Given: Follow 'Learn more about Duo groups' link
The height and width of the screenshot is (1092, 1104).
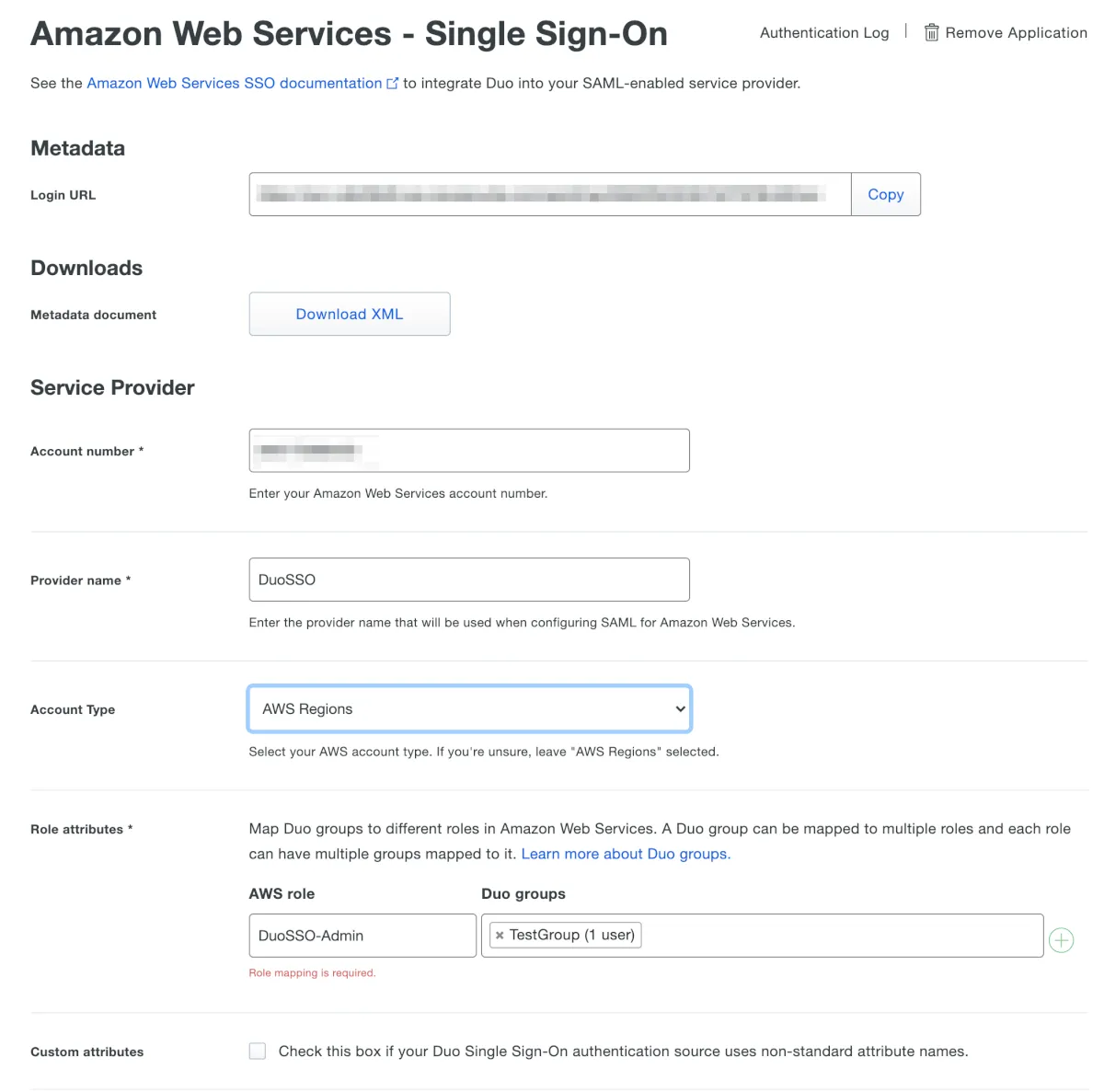Looking at the screenshot, I should 626,854.
